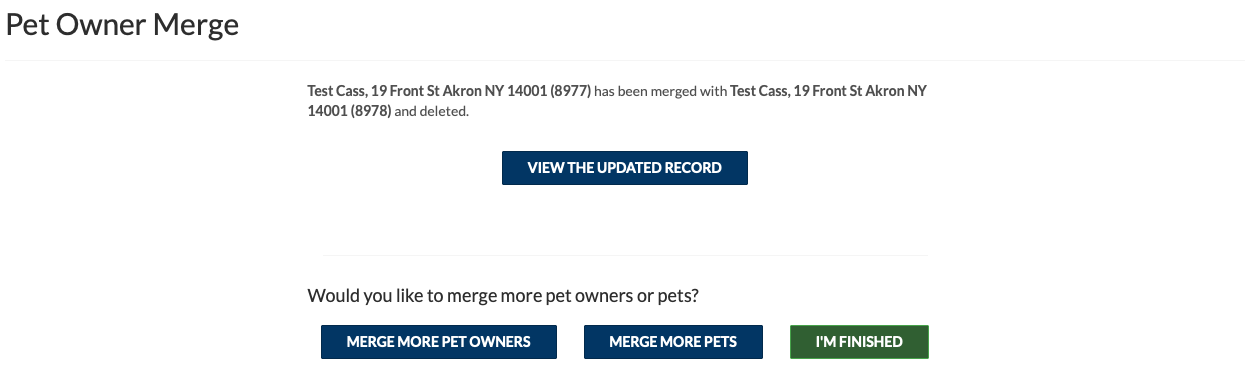Click the "has been merged with" text
The height and width of the screenshot is (368, 1258).
click(x=661, y=91)
